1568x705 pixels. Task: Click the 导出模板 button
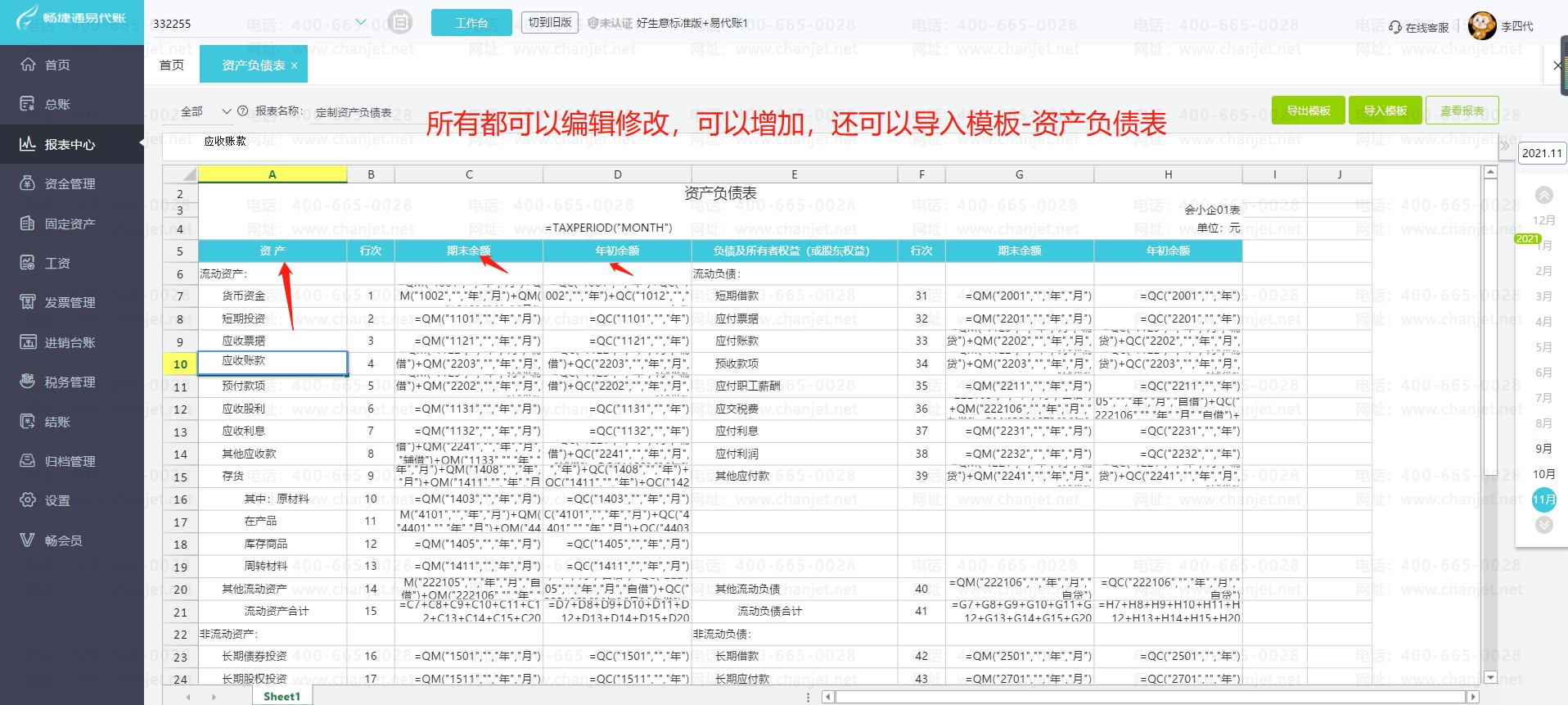[x=1308, y=111]
